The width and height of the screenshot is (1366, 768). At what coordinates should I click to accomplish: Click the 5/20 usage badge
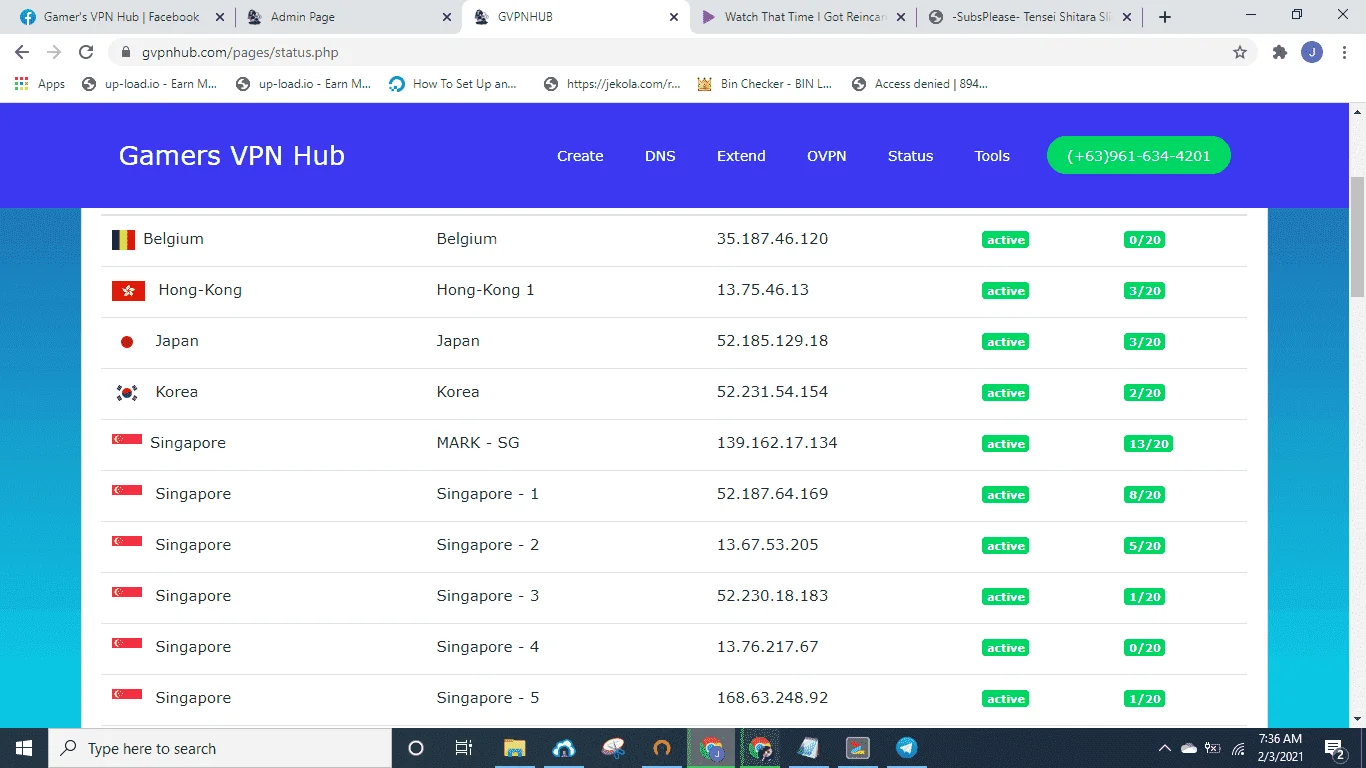point(1144,546)
